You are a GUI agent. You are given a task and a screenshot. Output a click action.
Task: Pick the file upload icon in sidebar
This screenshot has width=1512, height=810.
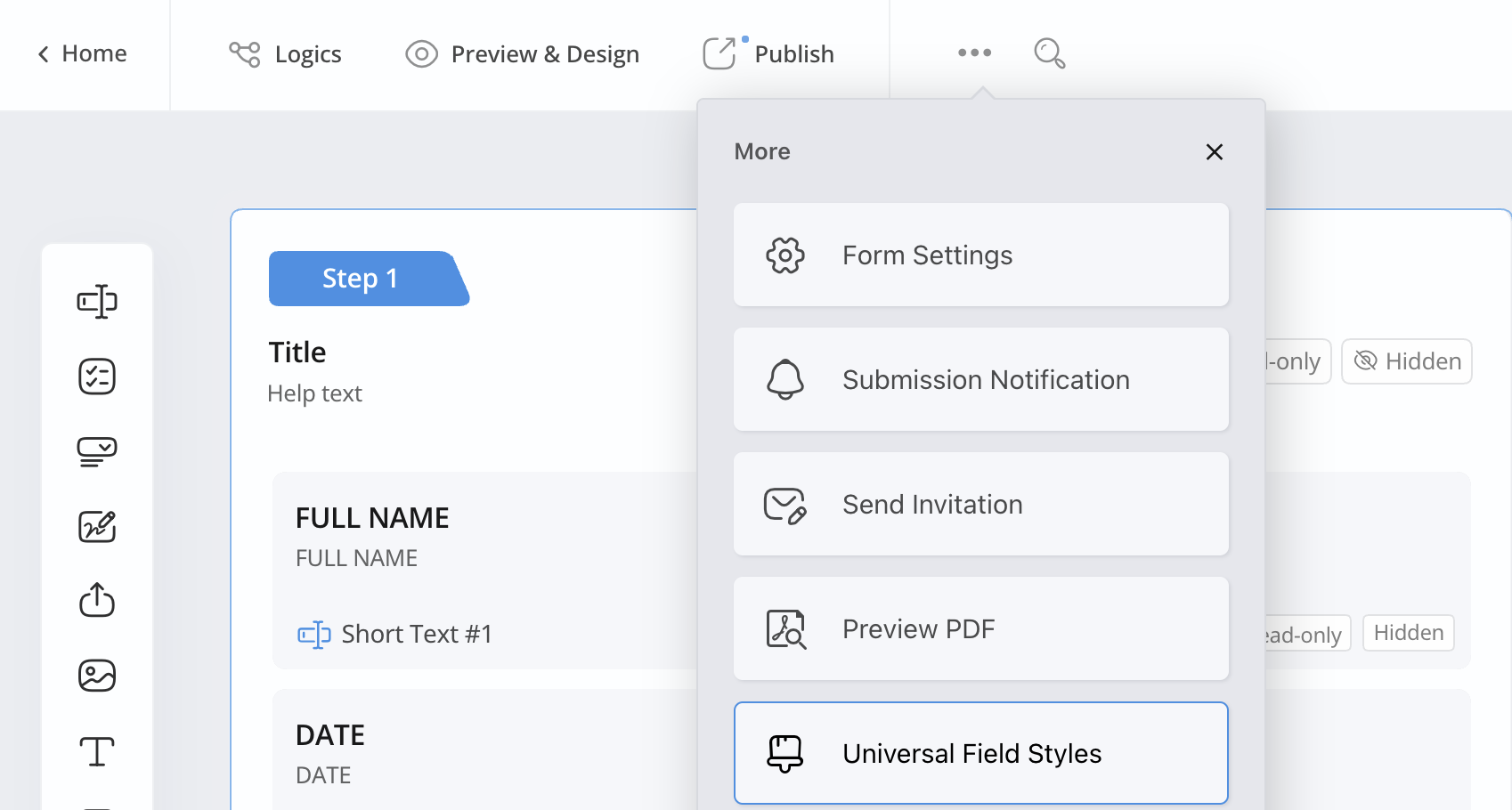(97, 600)
